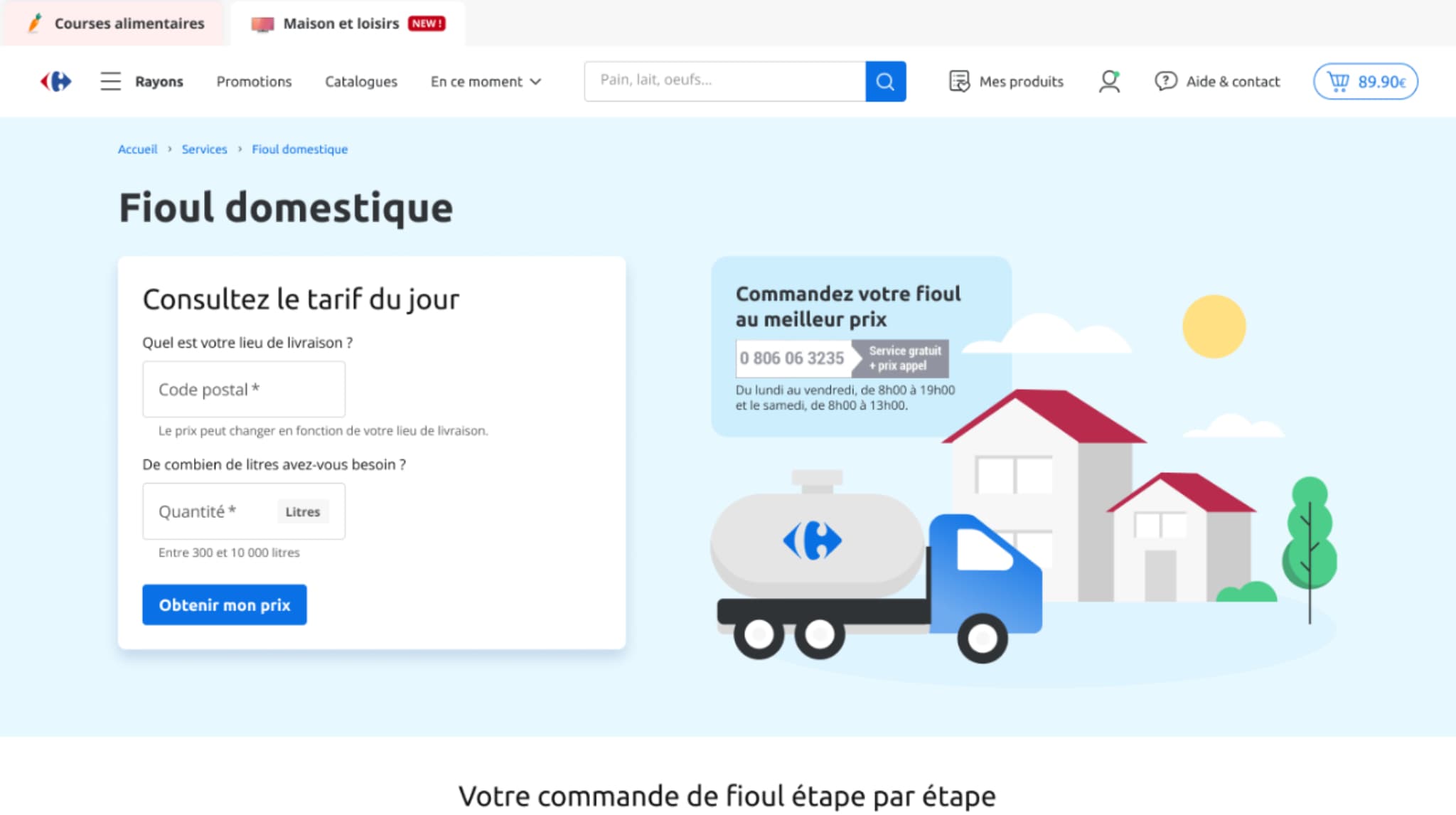Open the Promotions menu item
The width and height of the screenshot is (1456, 815).
254,81
